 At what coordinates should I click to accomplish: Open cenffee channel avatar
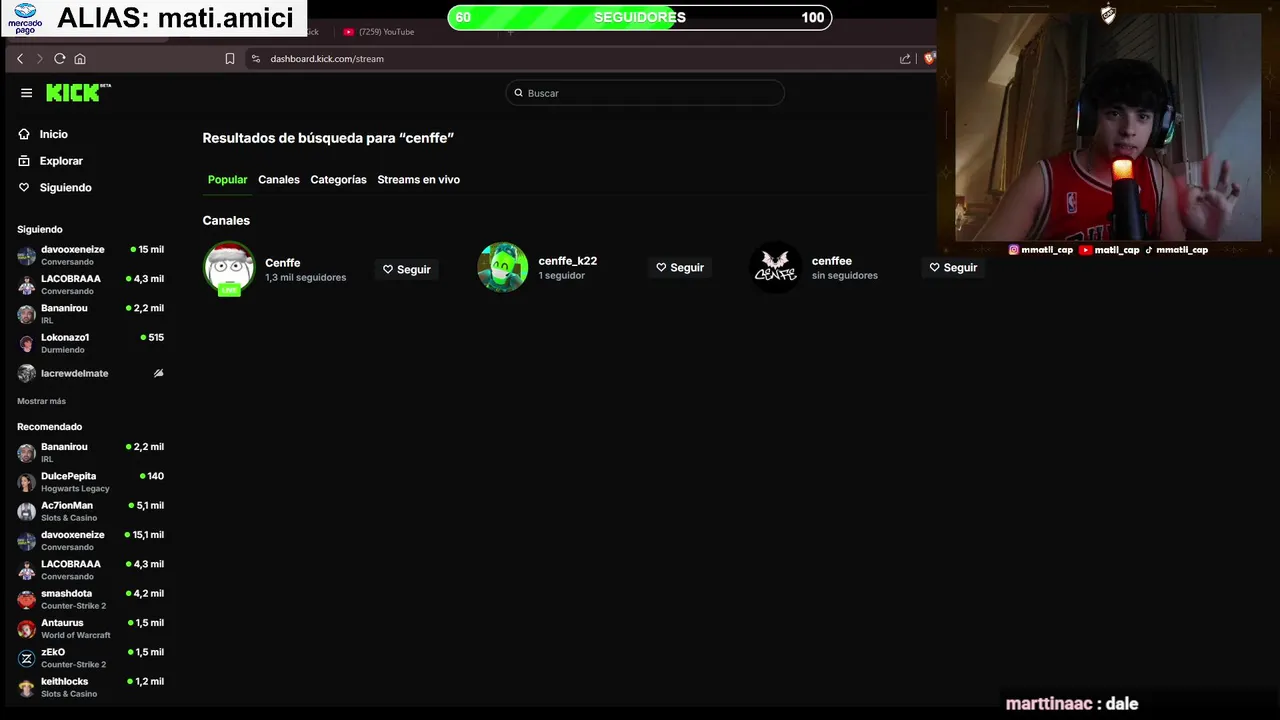pos(775,267)
